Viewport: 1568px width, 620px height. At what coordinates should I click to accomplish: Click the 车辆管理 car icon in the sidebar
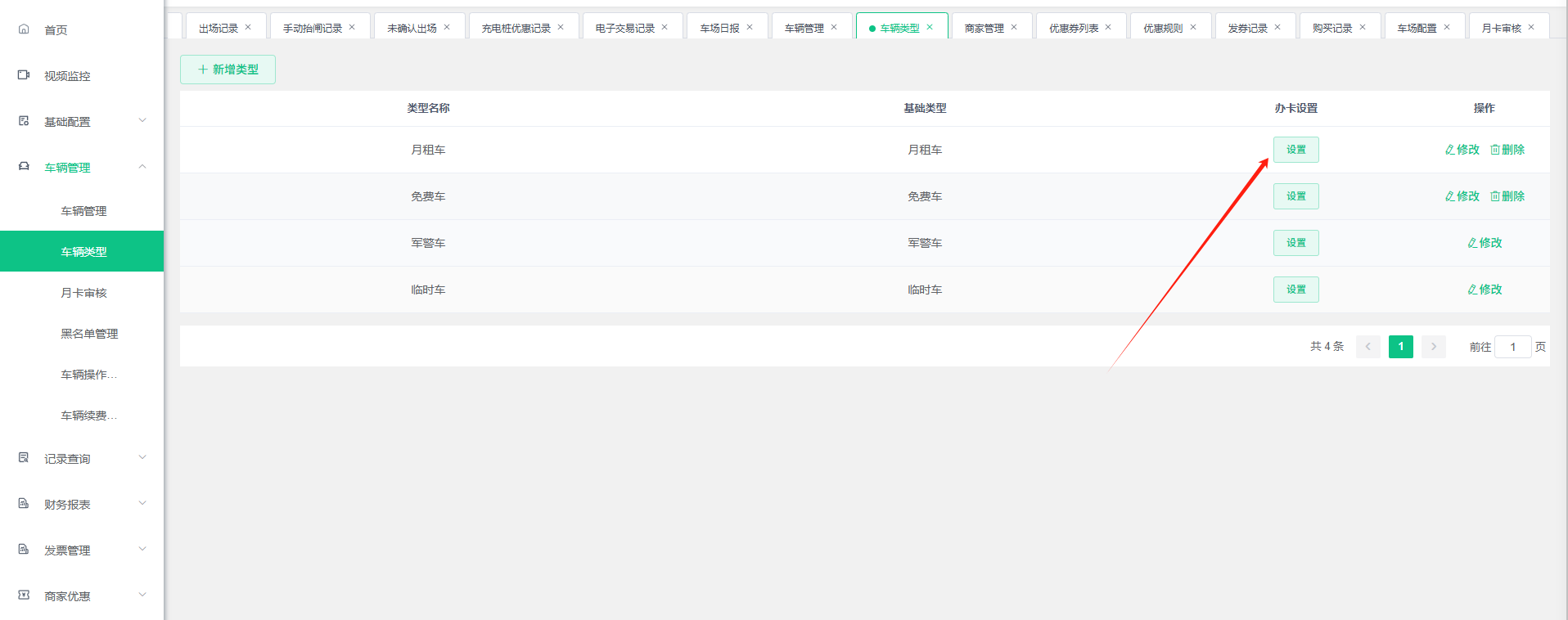24,167
